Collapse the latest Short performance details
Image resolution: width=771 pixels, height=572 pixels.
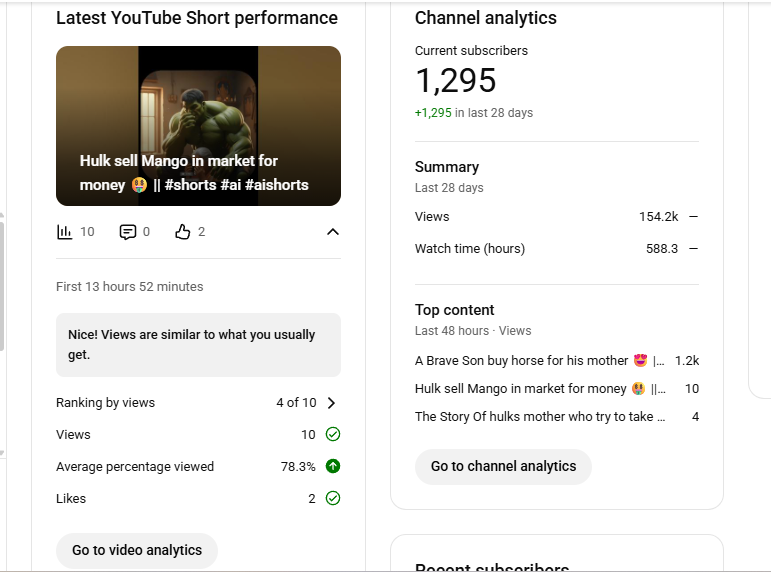pyautogui.click(x=333, y=232)
